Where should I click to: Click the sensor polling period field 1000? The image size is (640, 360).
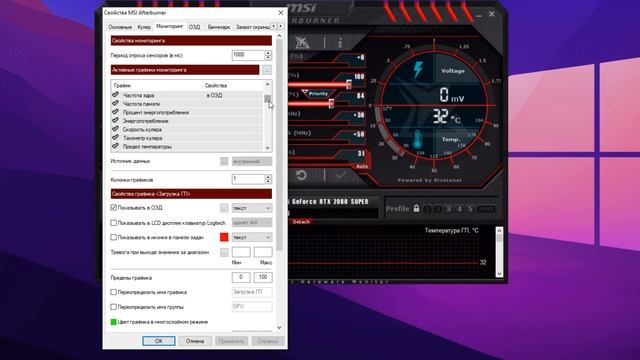coord(248,55)
